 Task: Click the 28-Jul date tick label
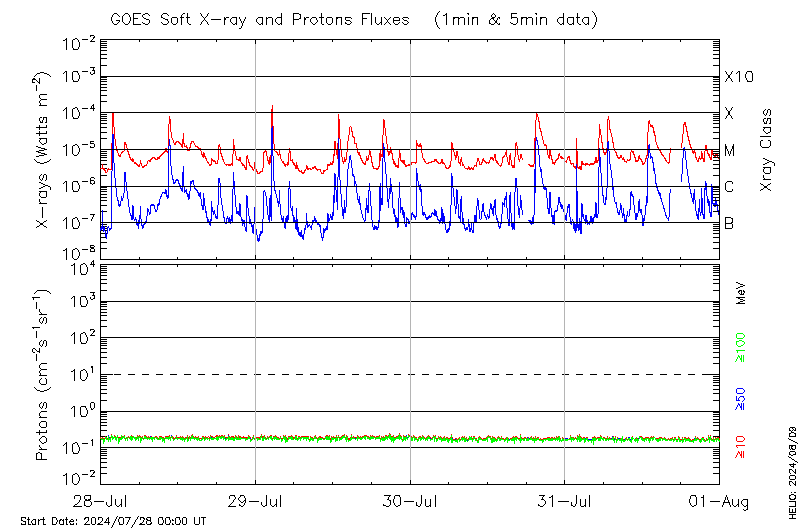pyautogui.click(x=100, y=501)
